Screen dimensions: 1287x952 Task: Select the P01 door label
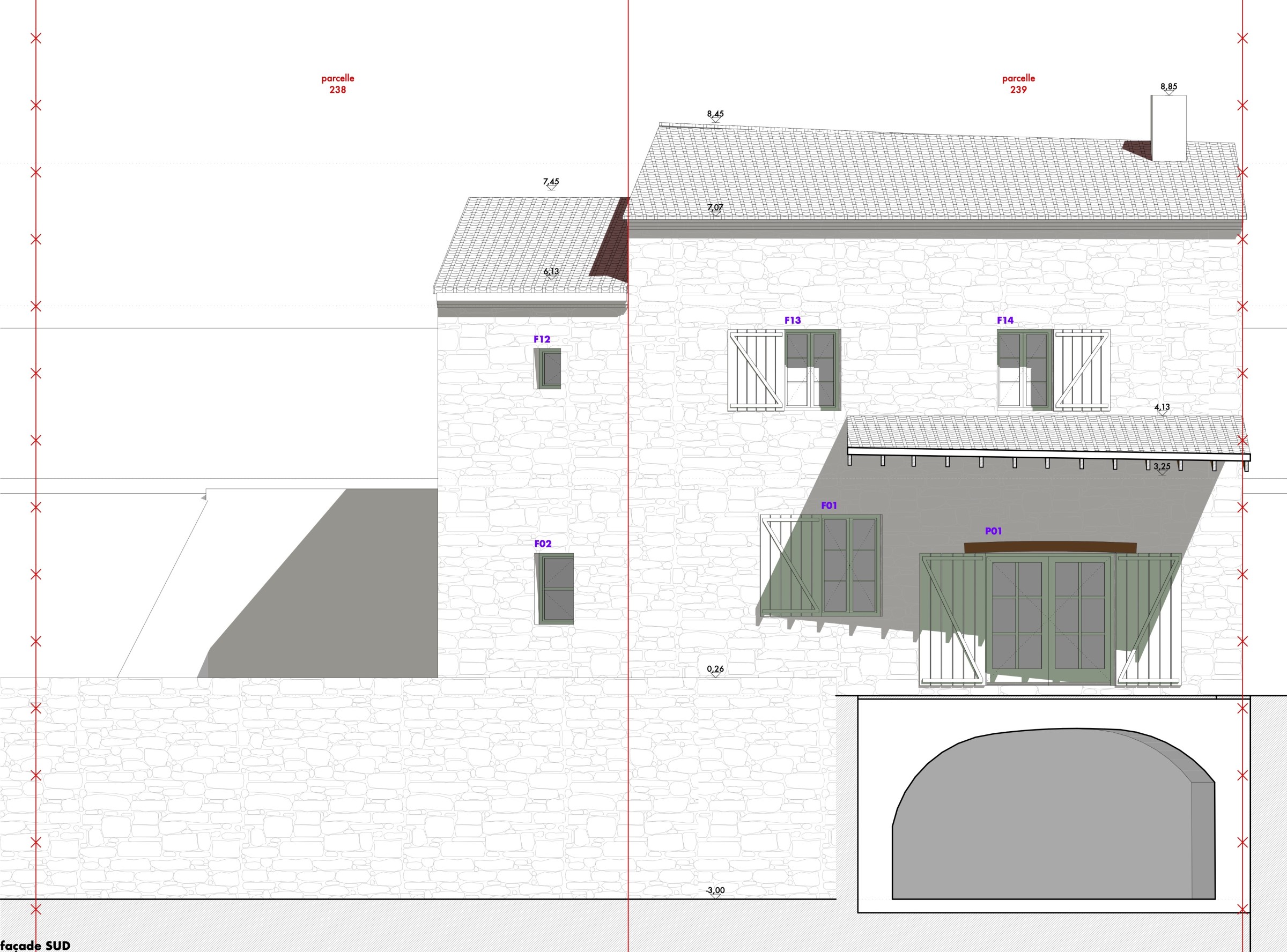coord(993,531)
